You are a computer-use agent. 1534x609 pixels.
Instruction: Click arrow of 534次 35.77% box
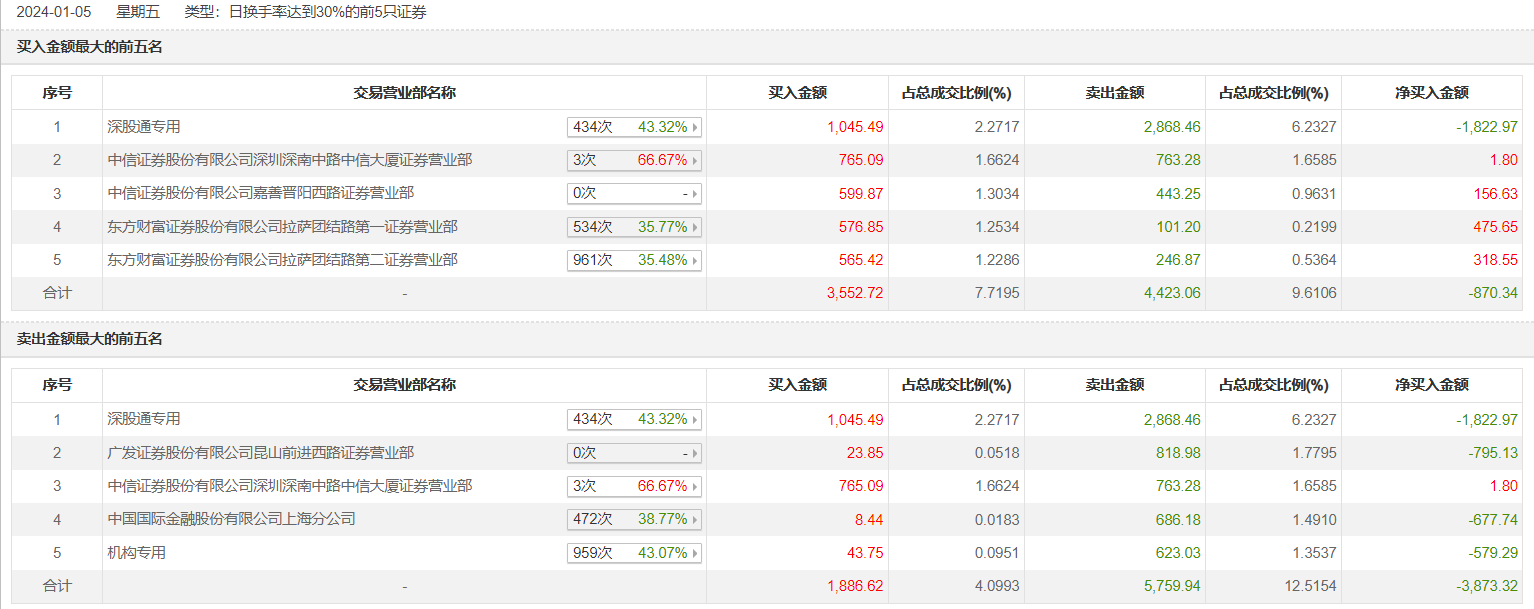[695, 227]
